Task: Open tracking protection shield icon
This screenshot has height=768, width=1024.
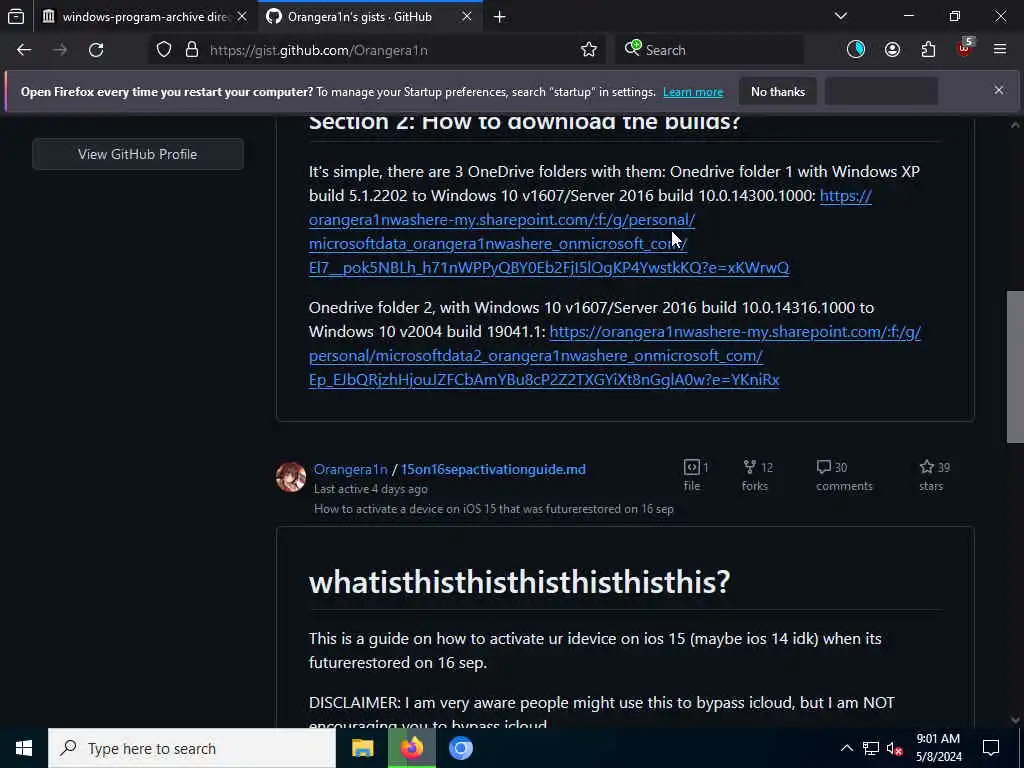Action: coord(164,50)
